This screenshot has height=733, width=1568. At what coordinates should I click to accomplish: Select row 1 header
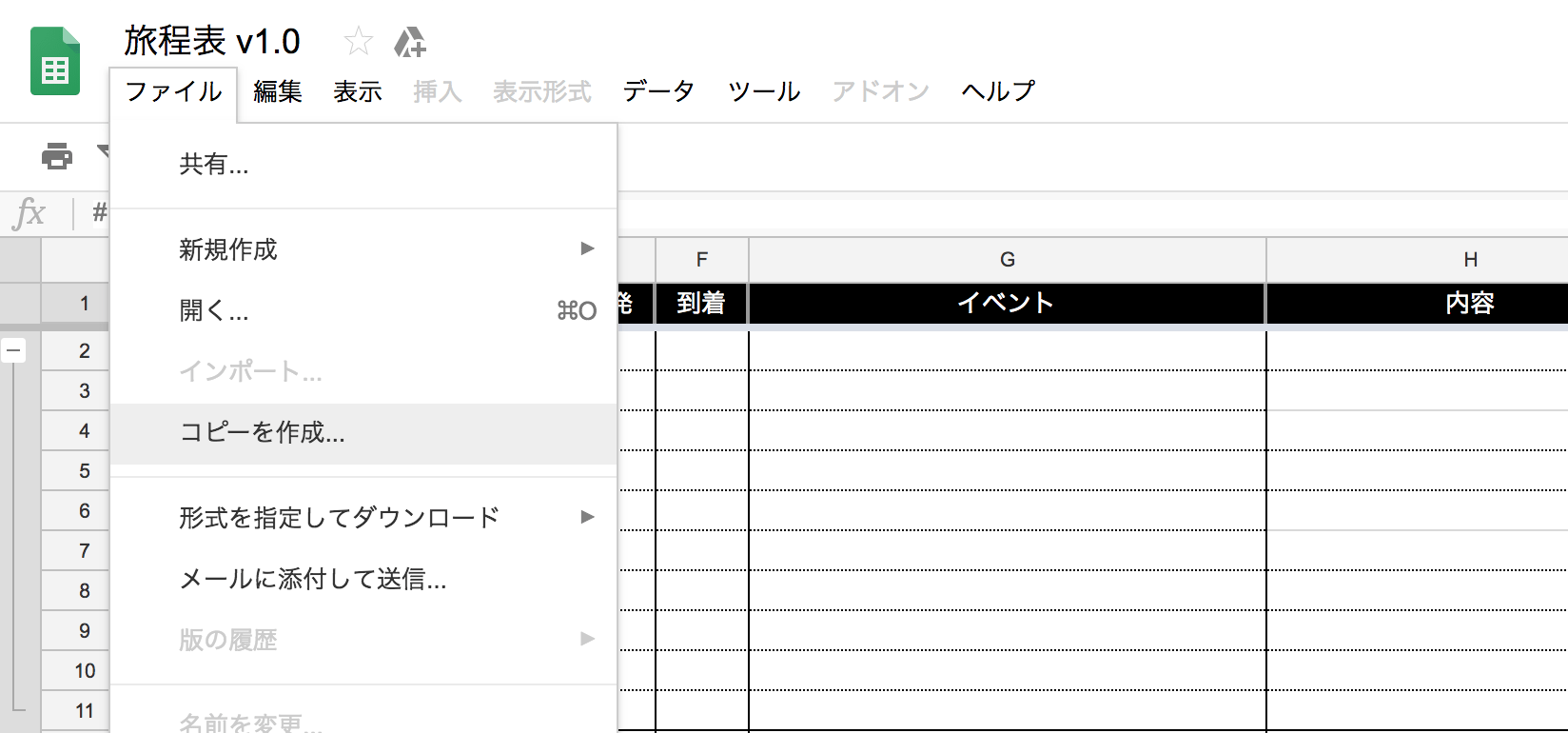click(x=75, y=304)
